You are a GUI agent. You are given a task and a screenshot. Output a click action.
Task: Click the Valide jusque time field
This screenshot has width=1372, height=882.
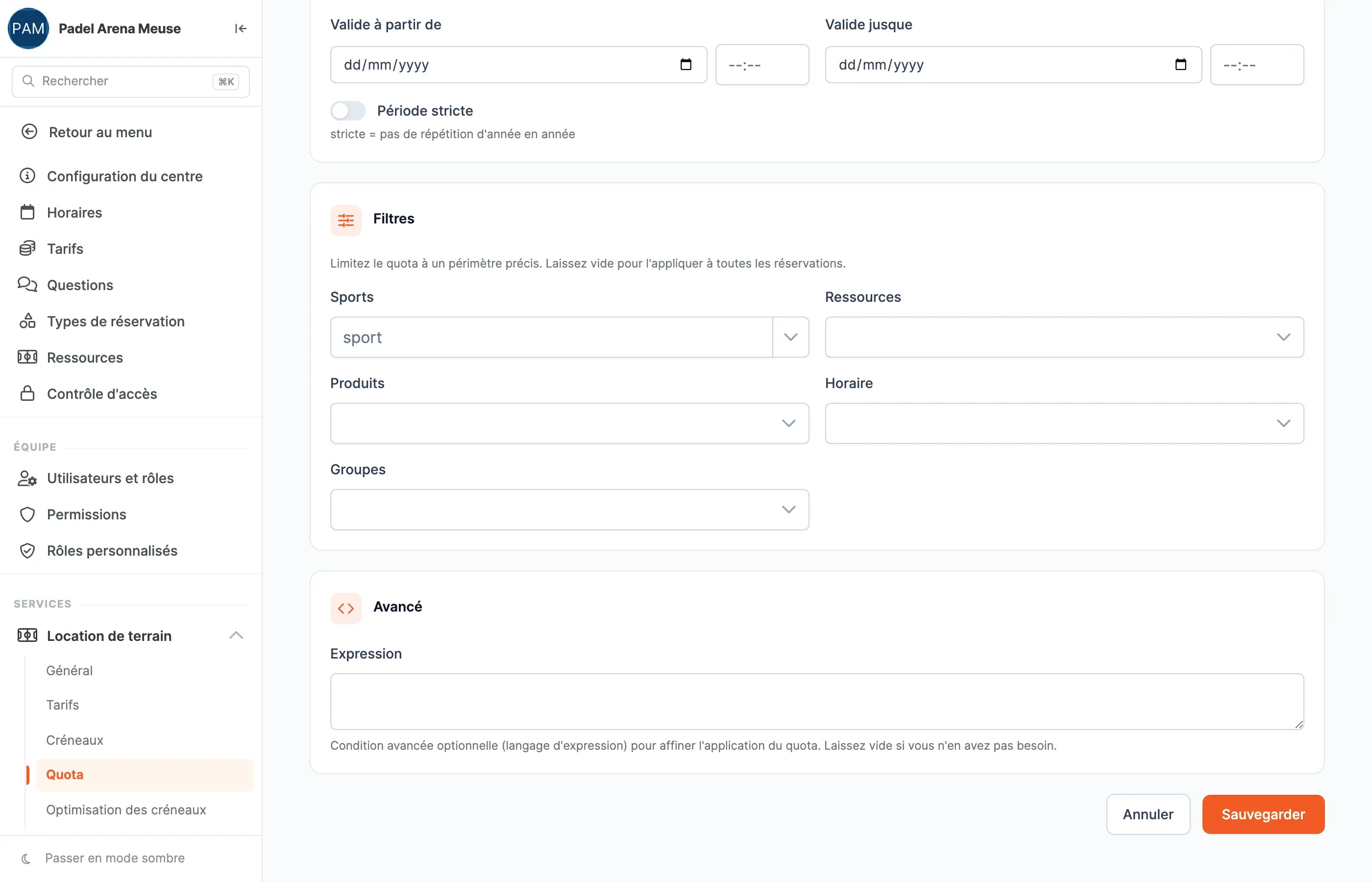(x=1256, y=65)
